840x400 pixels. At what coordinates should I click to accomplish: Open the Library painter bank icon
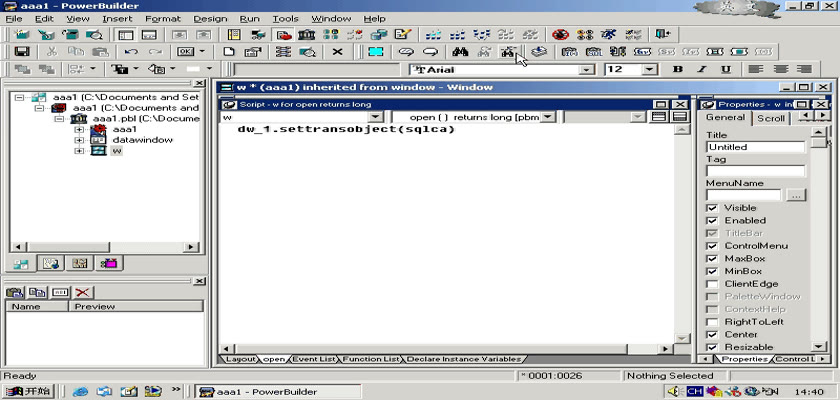pyautogui.click(x=306, y=35)
